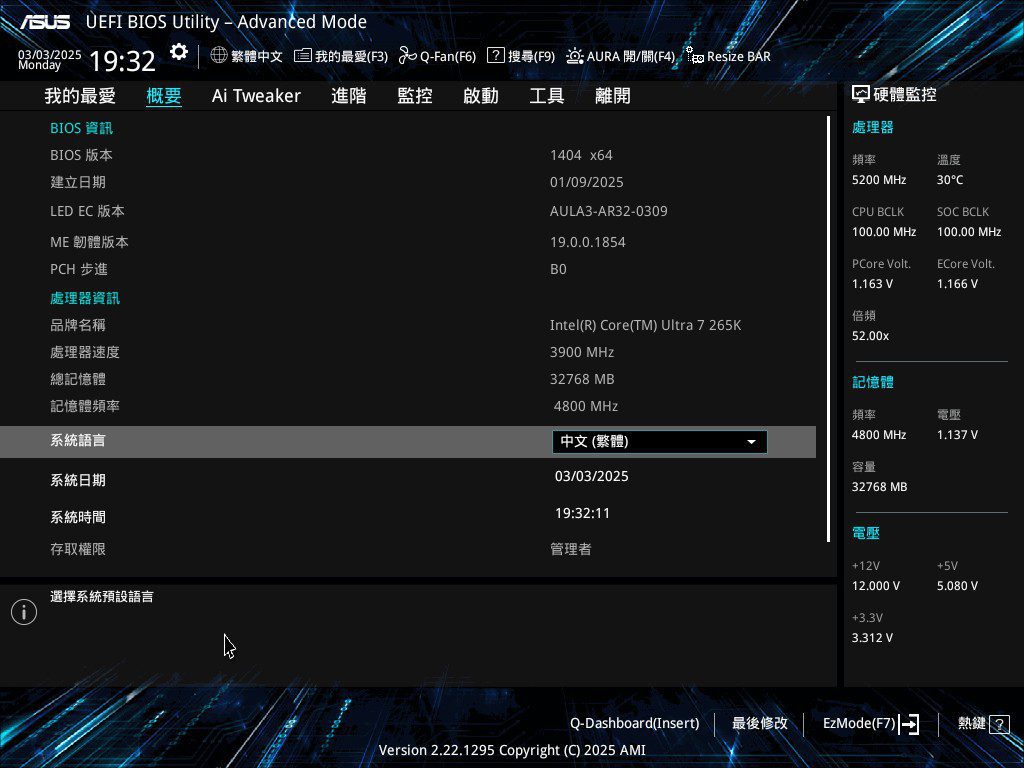Open 搜尋(F9) search
The width and height of the screenshot is (1024, 768).
point(521,56)
